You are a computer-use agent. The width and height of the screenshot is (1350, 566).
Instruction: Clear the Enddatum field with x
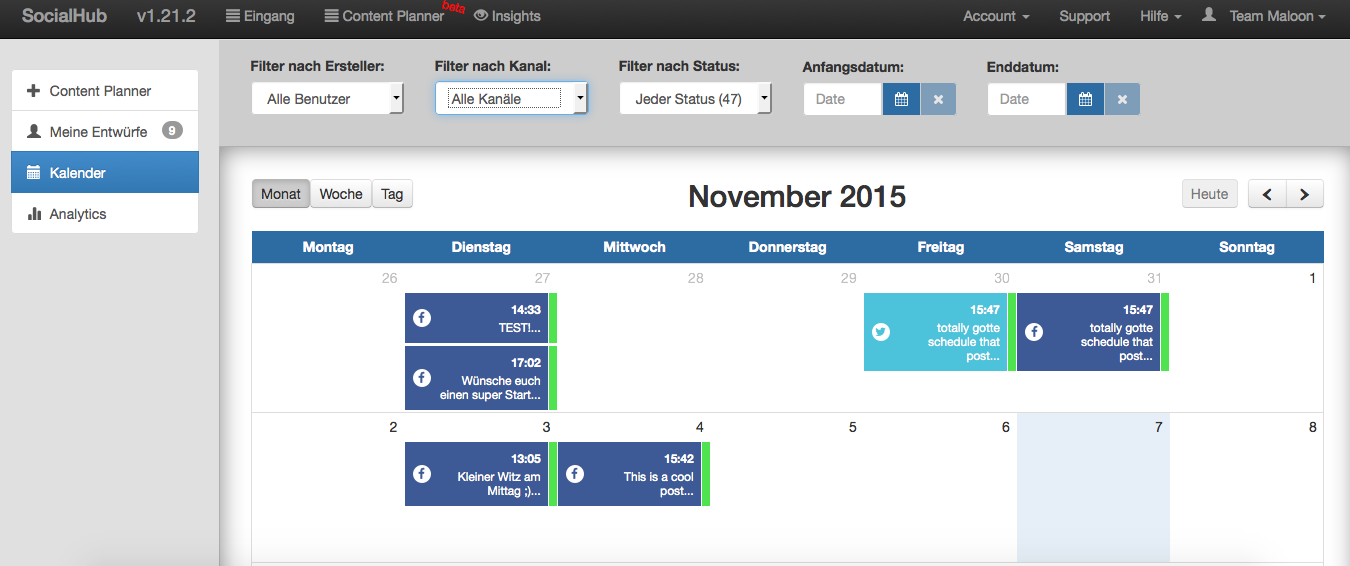(1122, 99)
